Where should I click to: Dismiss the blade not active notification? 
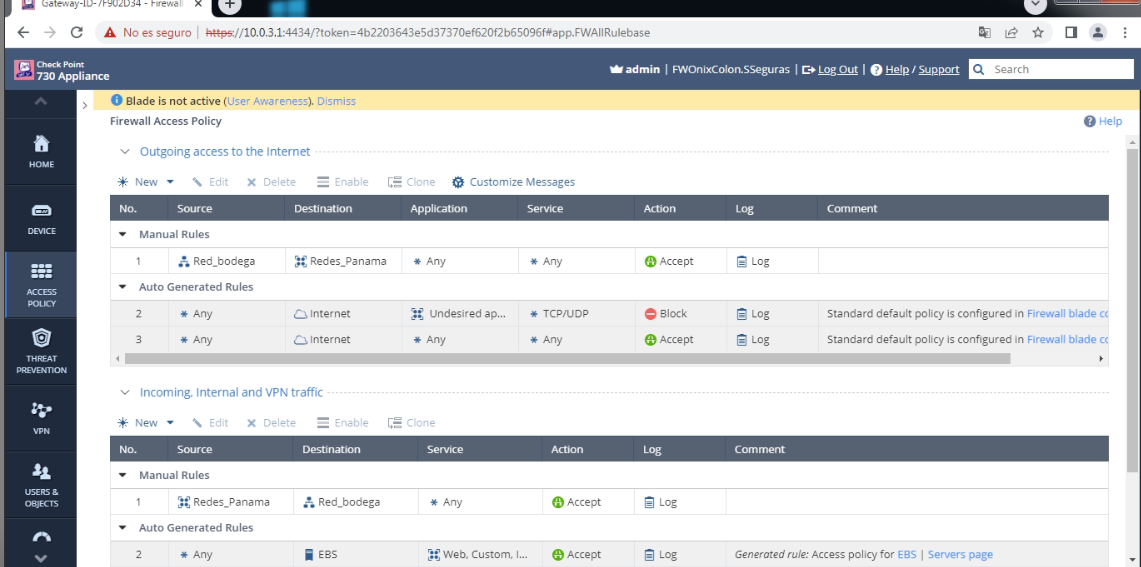(336, 101)
